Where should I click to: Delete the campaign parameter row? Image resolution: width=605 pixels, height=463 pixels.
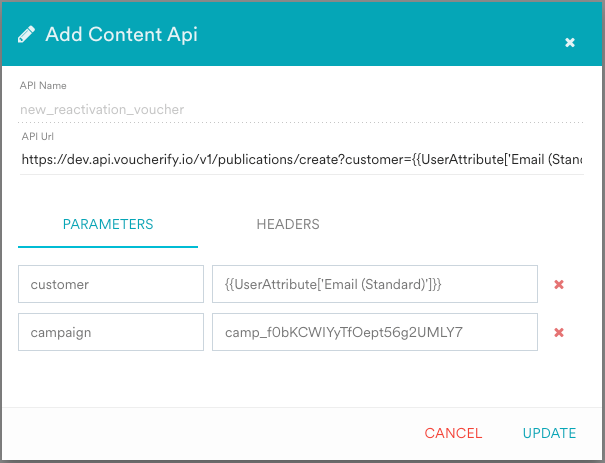pos(559,333)
